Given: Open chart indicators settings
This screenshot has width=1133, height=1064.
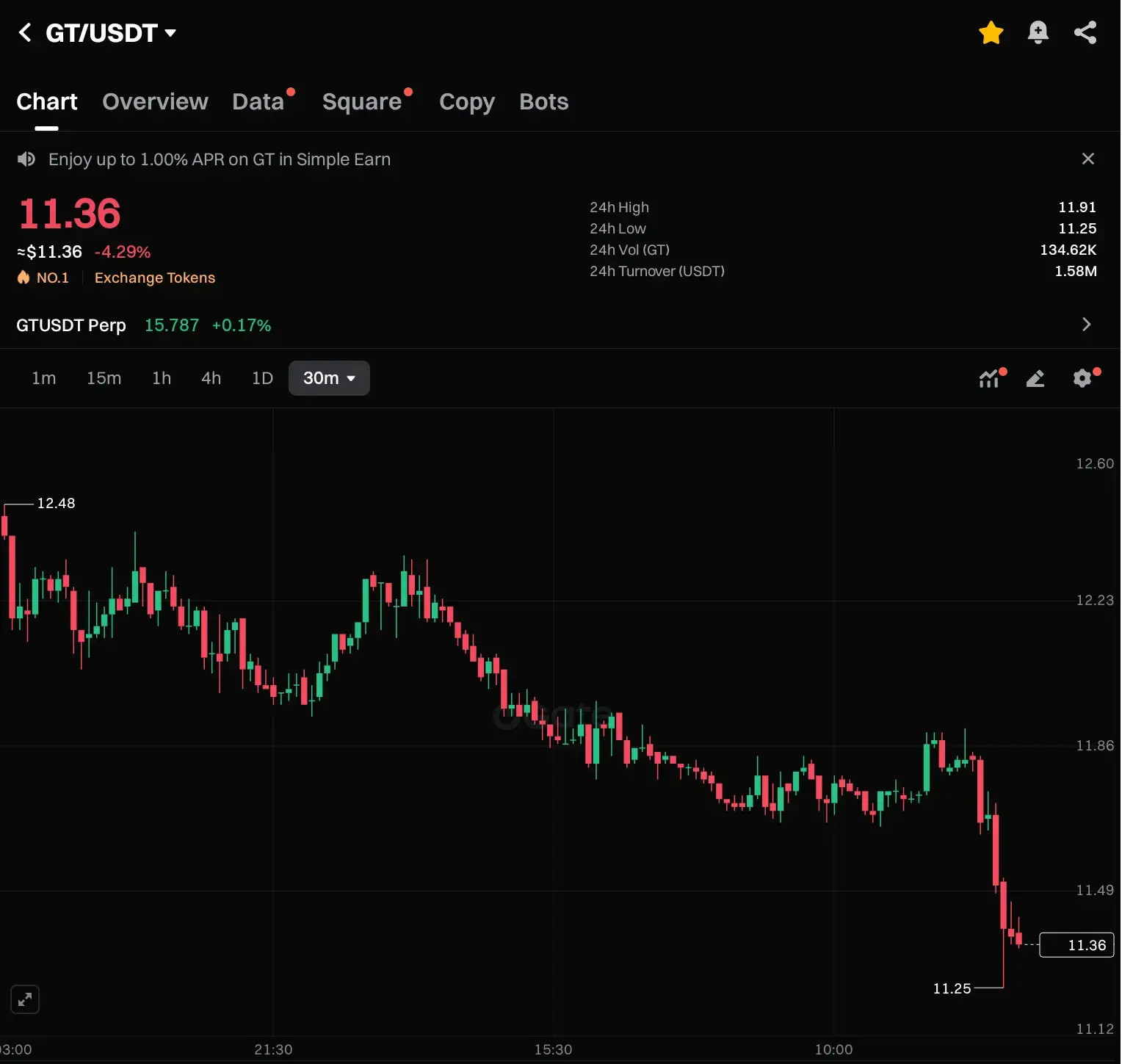Looking at the screenshot, I should coord(990,378).
